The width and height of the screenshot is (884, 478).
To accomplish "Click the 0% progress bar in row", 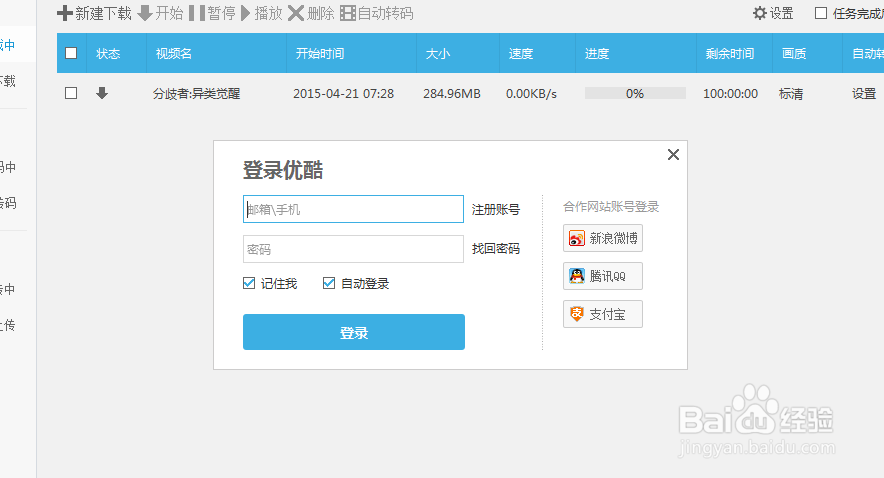I will click(x=635, y=93).
